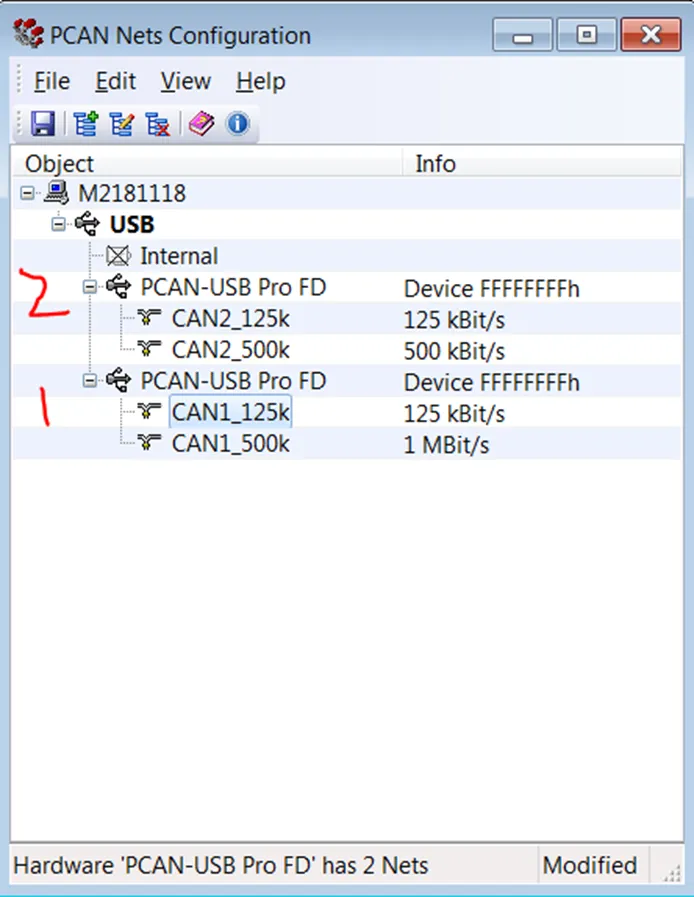This screenshot has height=897, width=694.
Task: Close the PCAN Nets Configuration window
Action: point(651,35)
